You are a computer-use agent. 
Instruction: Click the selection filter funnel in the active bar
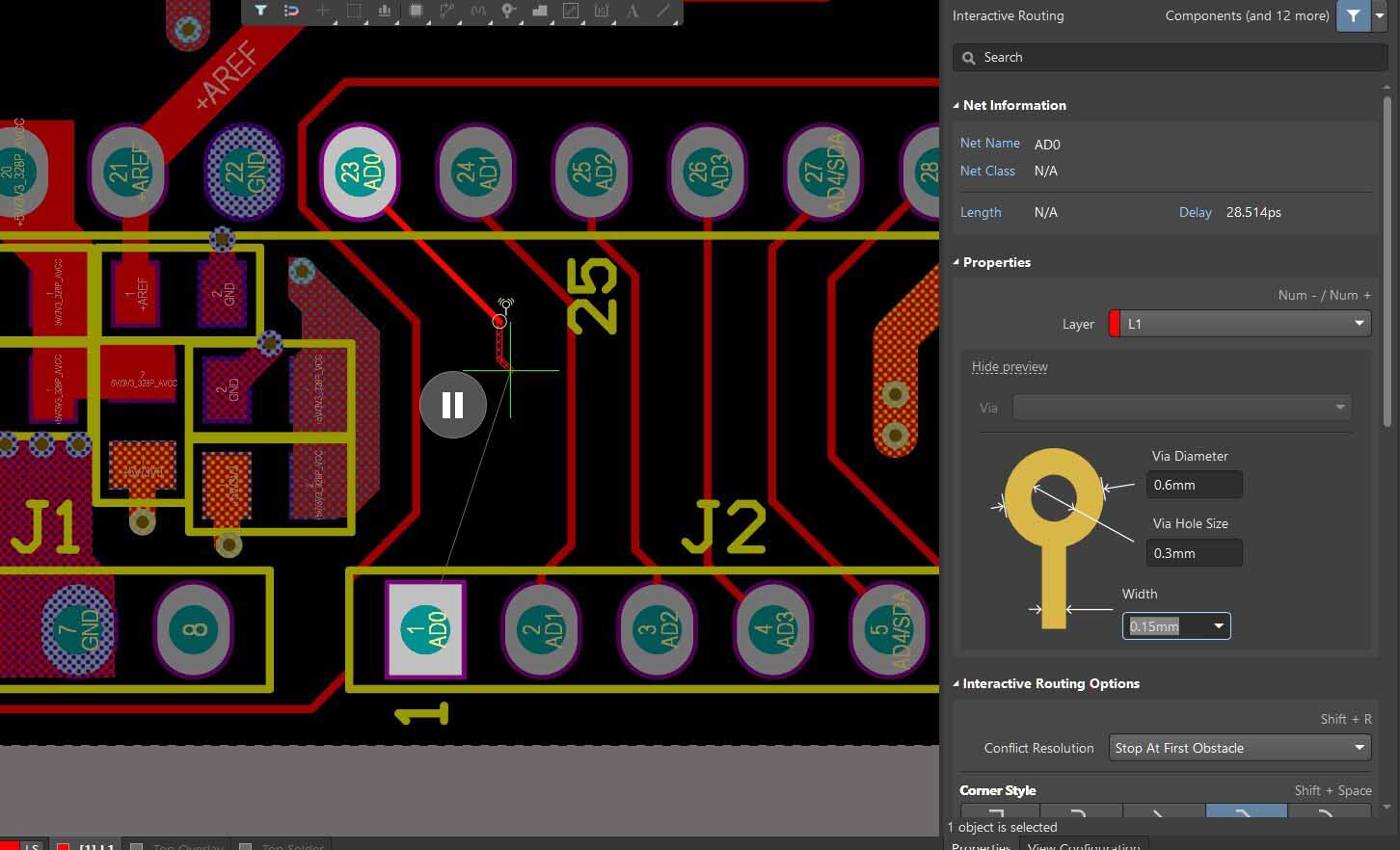260,11
